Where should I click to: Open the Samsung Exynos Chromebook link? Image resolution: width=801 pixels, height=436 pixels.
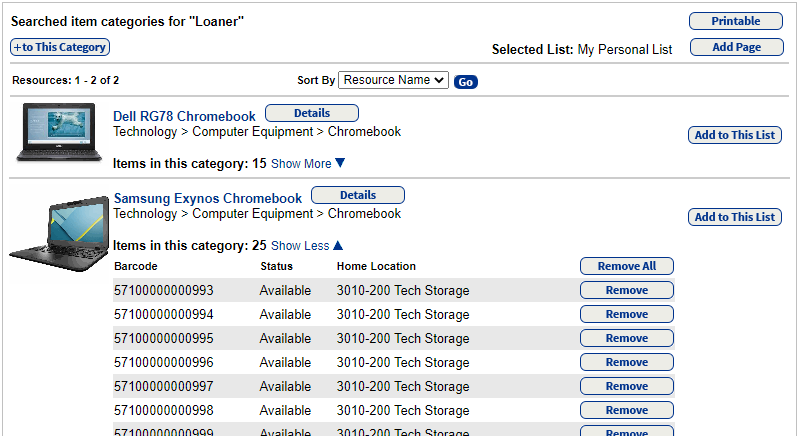click(208, 198)
